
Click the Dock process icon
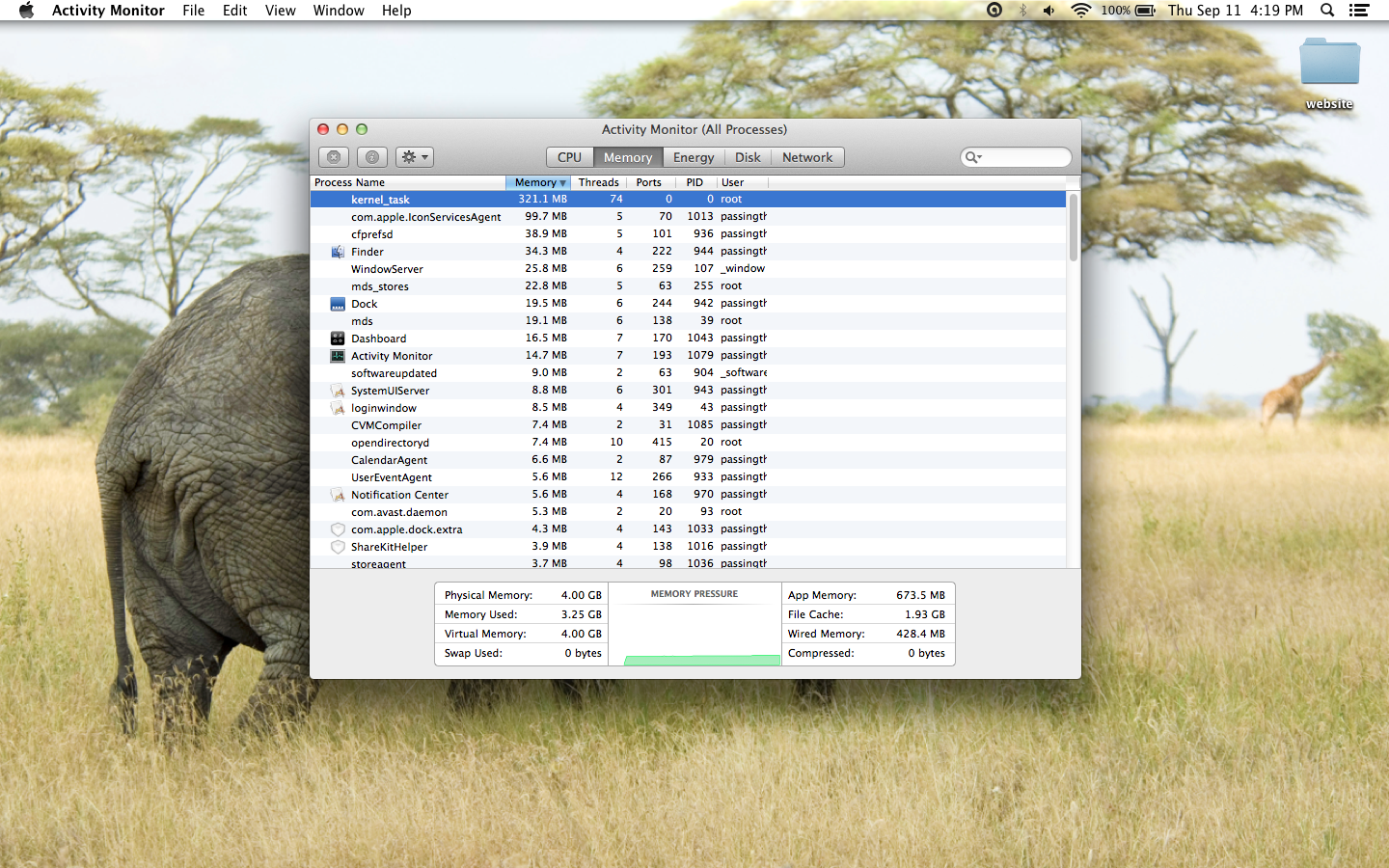[x=338, y=304]
